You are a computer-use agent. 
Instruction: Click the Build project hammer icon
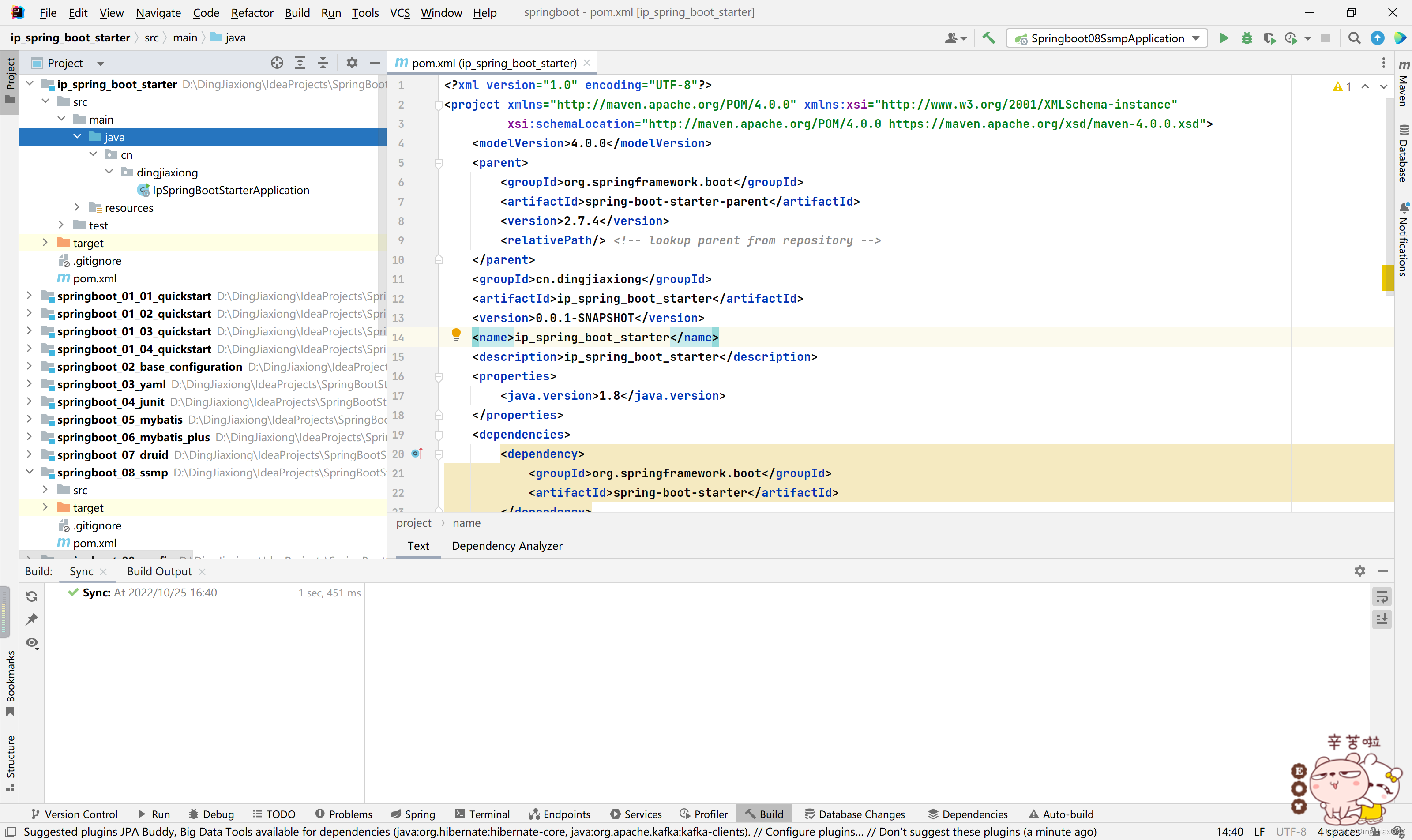[989, 38]
